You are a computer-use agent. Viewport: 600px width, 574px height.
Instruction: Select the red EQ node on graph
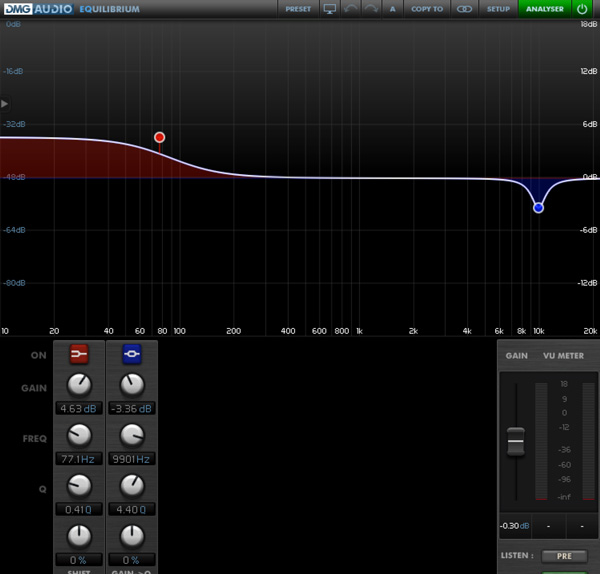[x=159, y=137]
